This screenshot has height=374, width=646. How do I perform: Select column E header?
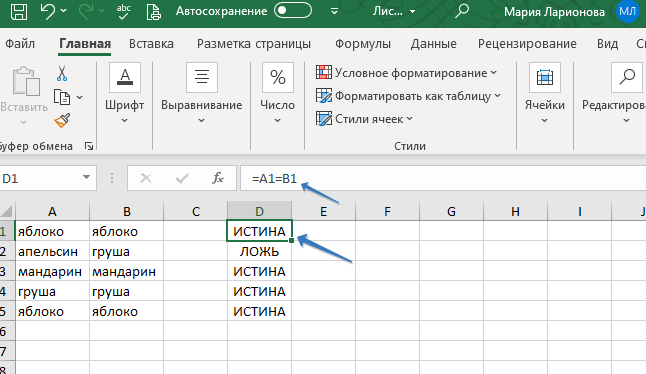tap(323, 211)
